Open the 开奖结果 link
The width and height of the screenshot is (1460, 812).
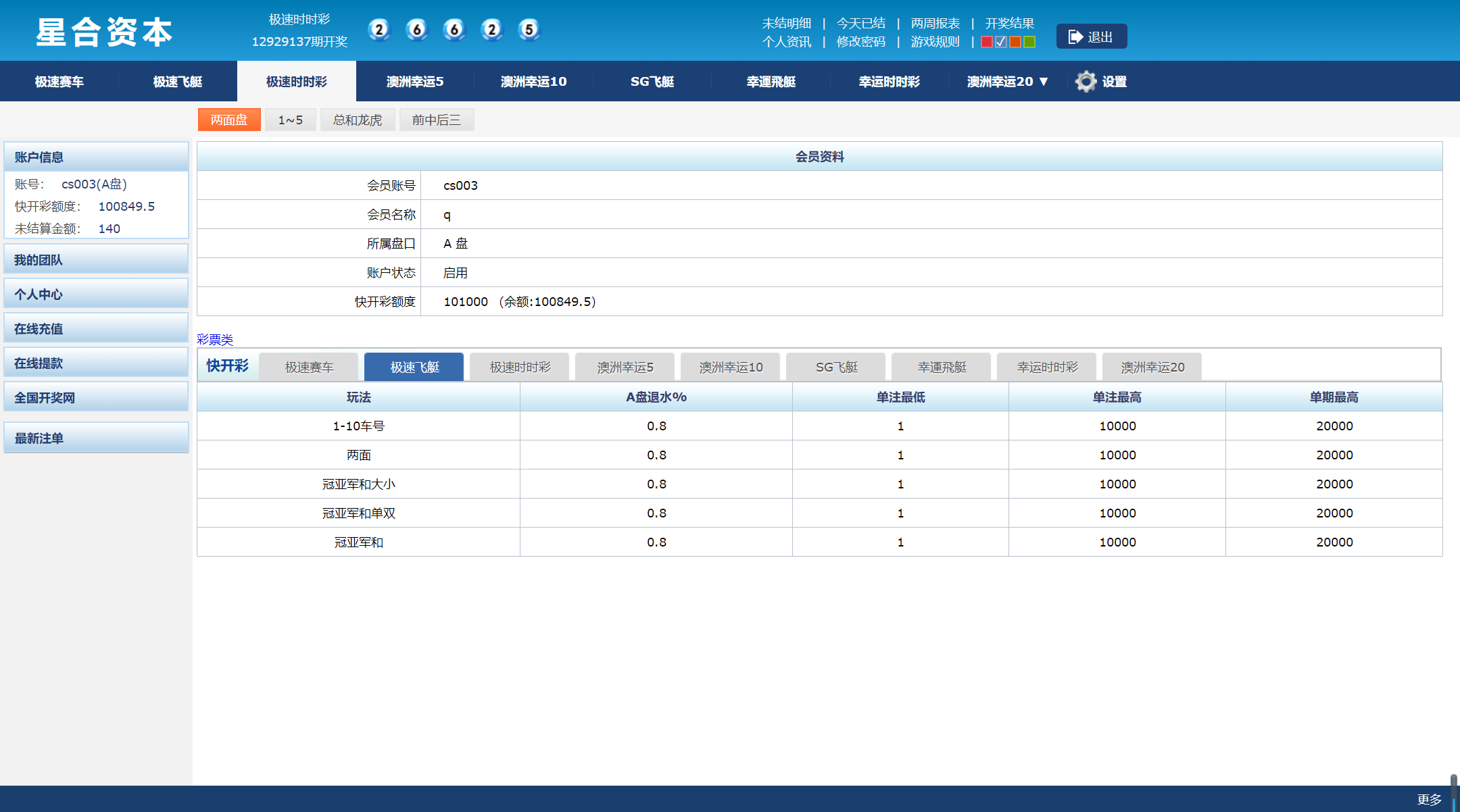pos(1010,24)
